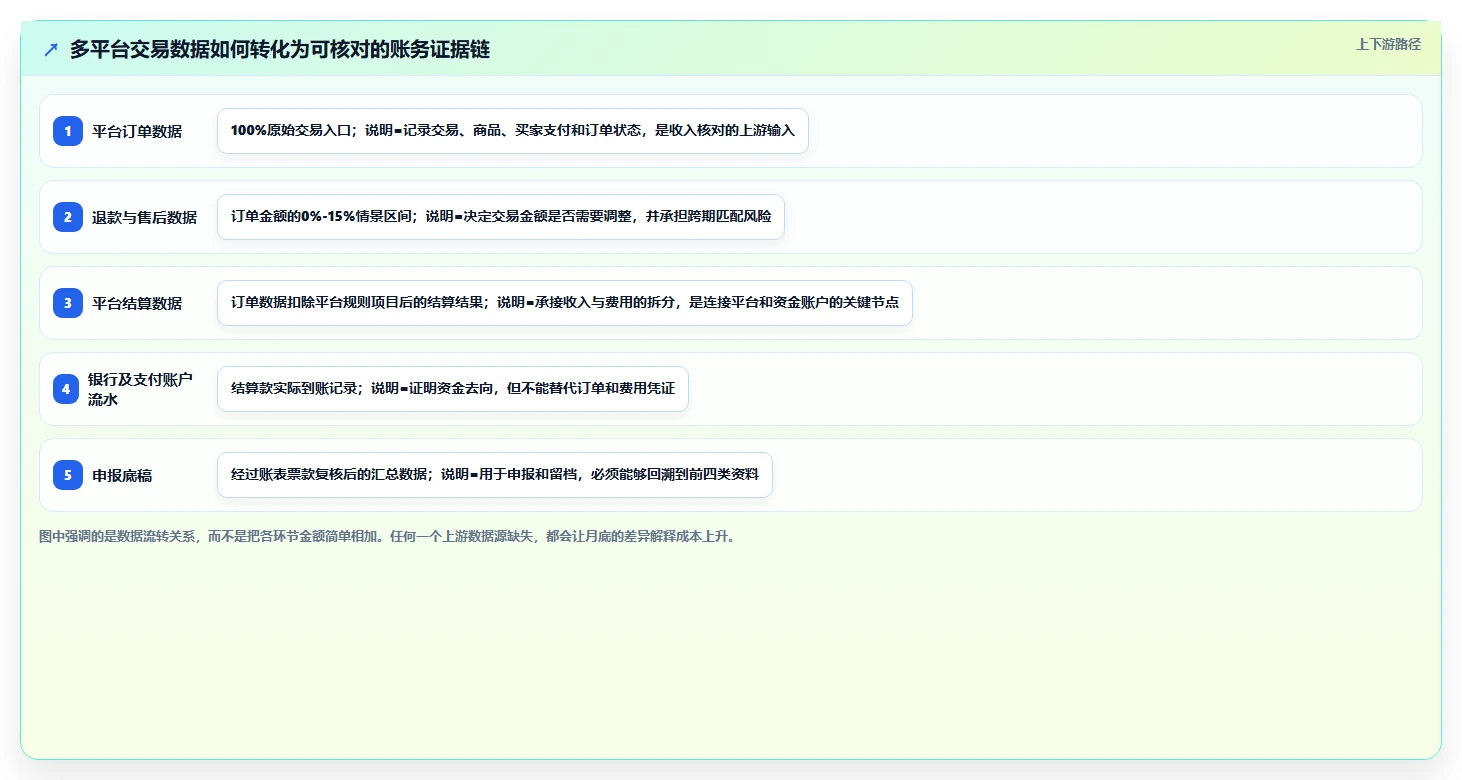Click the 结算款实际到账记录 description box
Screen dimensions: 1462x780
coord(453,389)
